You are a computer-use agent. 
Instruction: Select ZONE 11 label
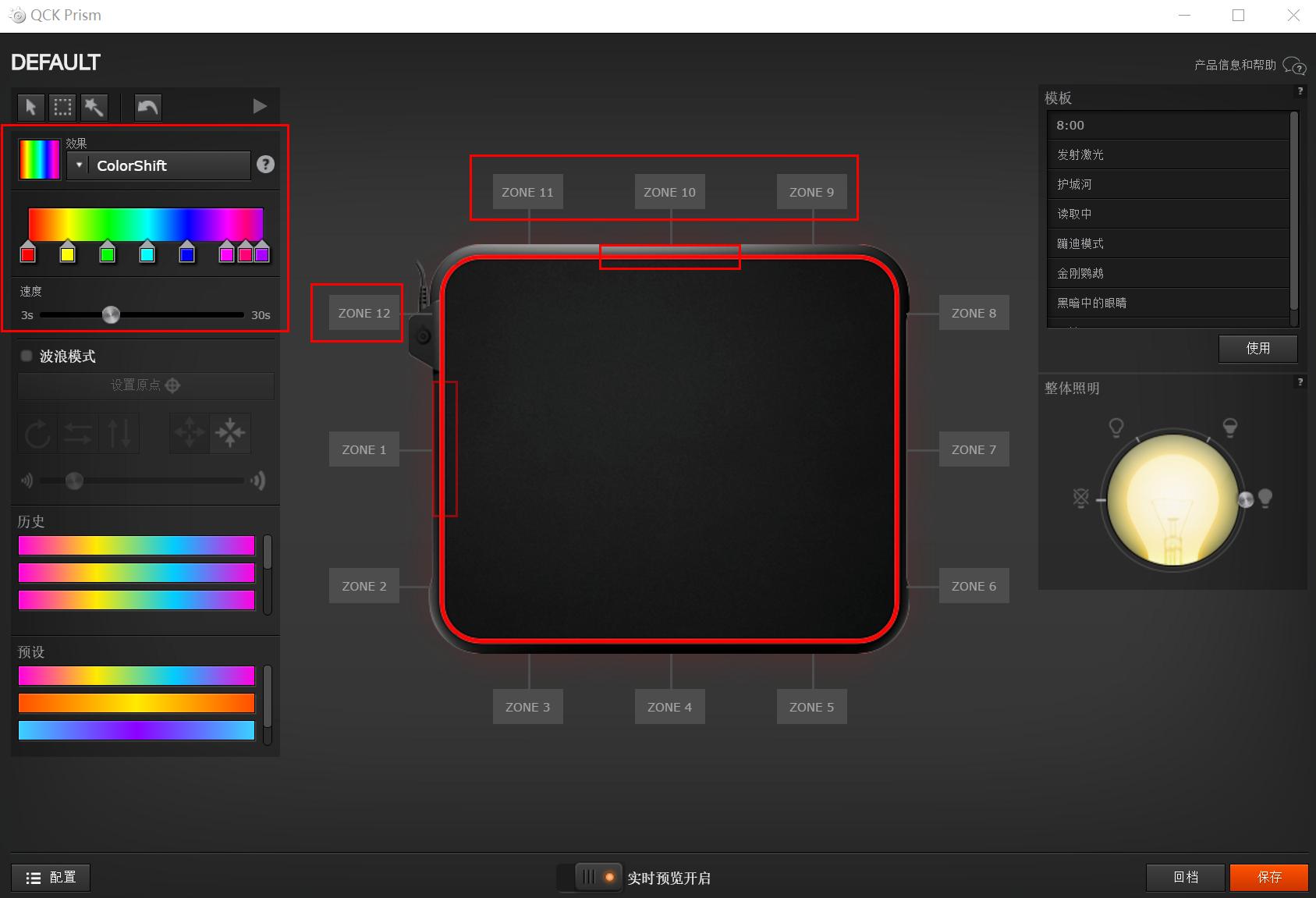[x=528, y=192]
